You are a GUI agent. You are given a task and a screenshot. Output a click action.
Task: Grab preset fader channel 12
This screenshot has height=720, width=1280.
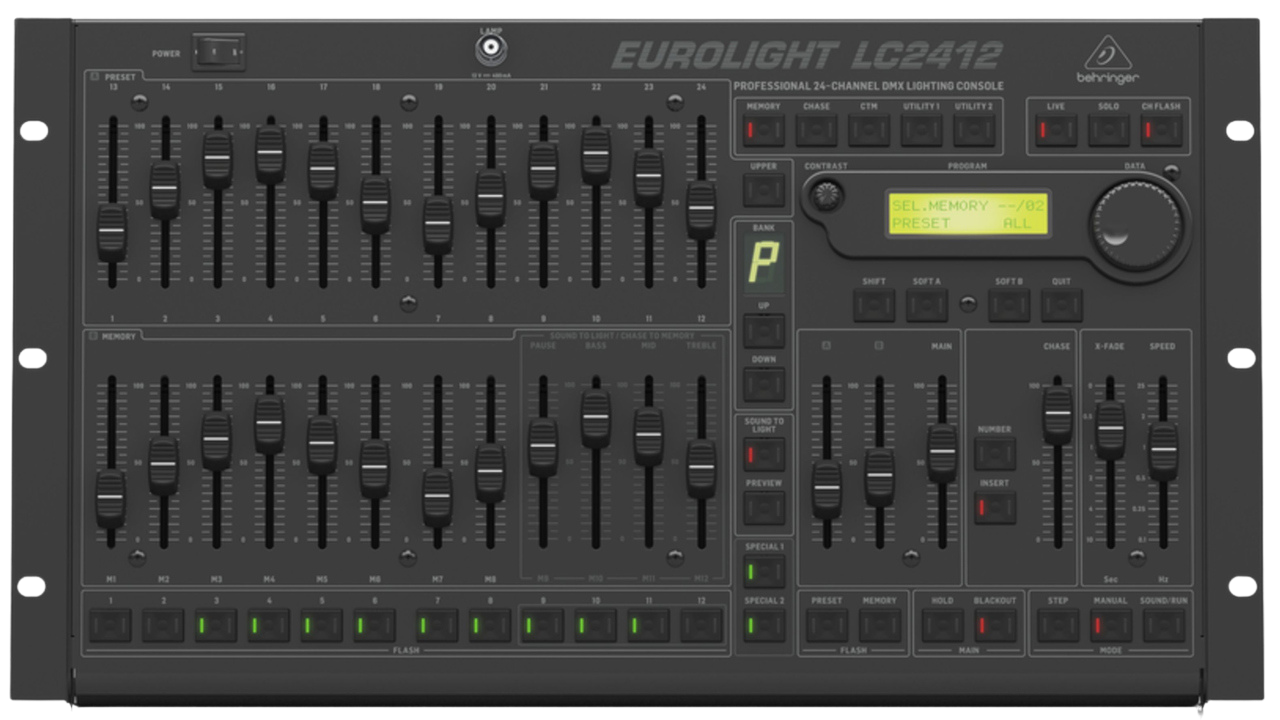point(701,209)
